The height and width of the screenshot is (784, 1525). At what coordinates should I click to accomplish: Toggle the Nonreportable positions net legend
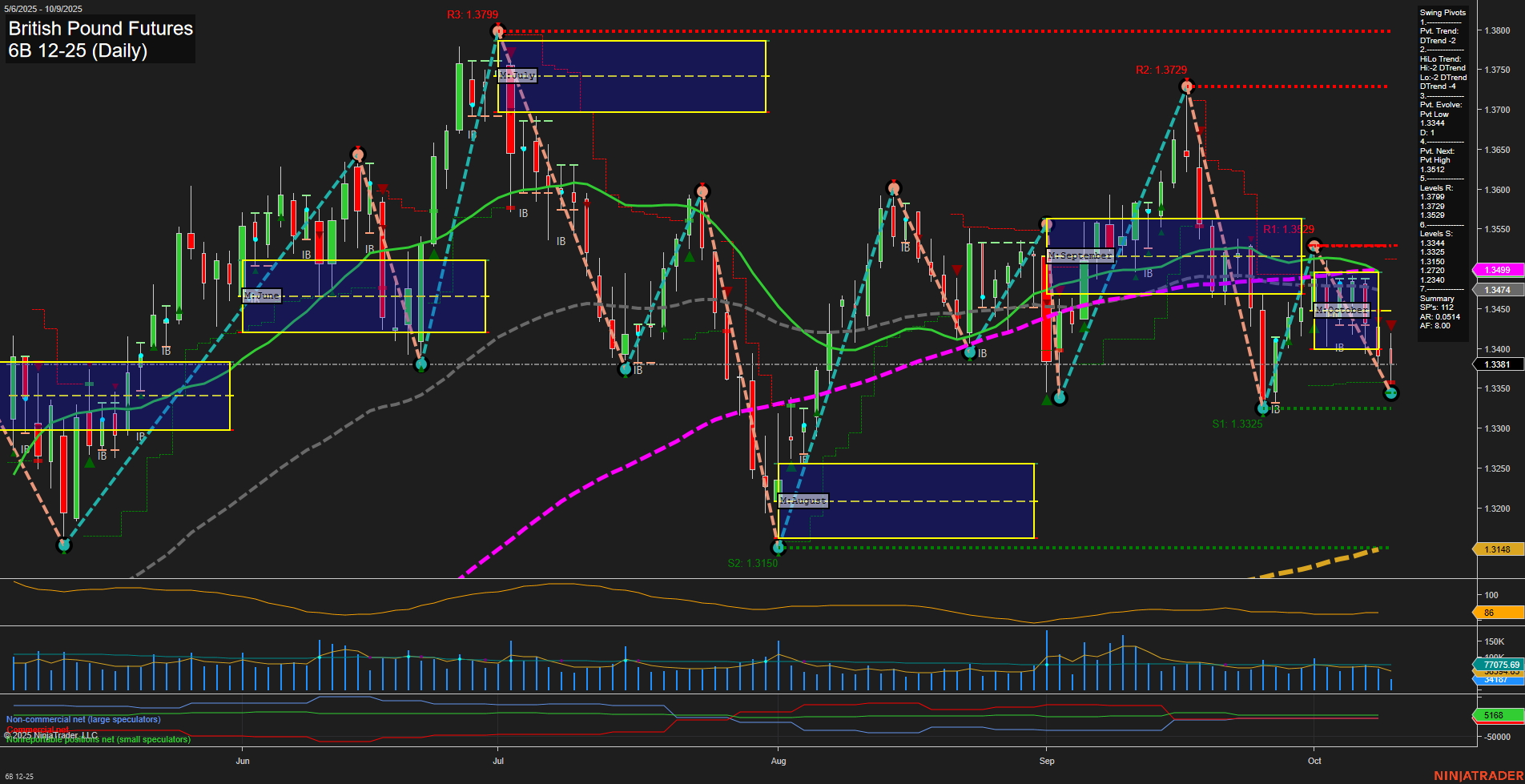[96, 740]
